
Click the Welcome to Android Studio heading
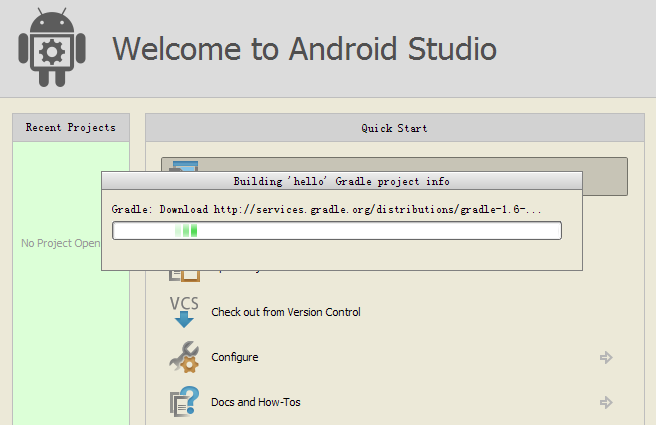305,49
